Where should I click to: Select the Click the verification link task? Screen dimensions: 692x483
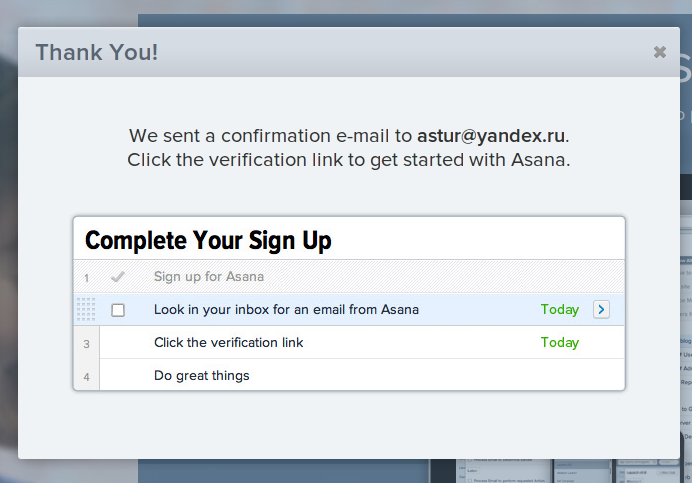coord(229,343)
